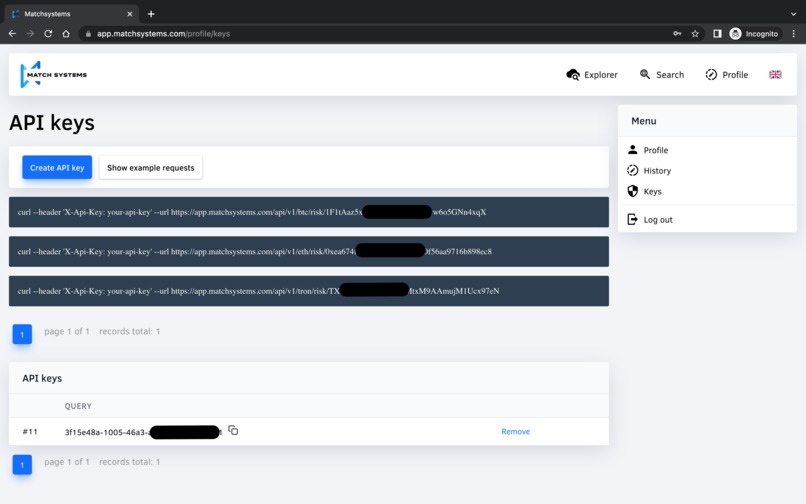Click the #11 row number
Image resolution: width=806 pixels, height=504 pixels.
(30, 431)
